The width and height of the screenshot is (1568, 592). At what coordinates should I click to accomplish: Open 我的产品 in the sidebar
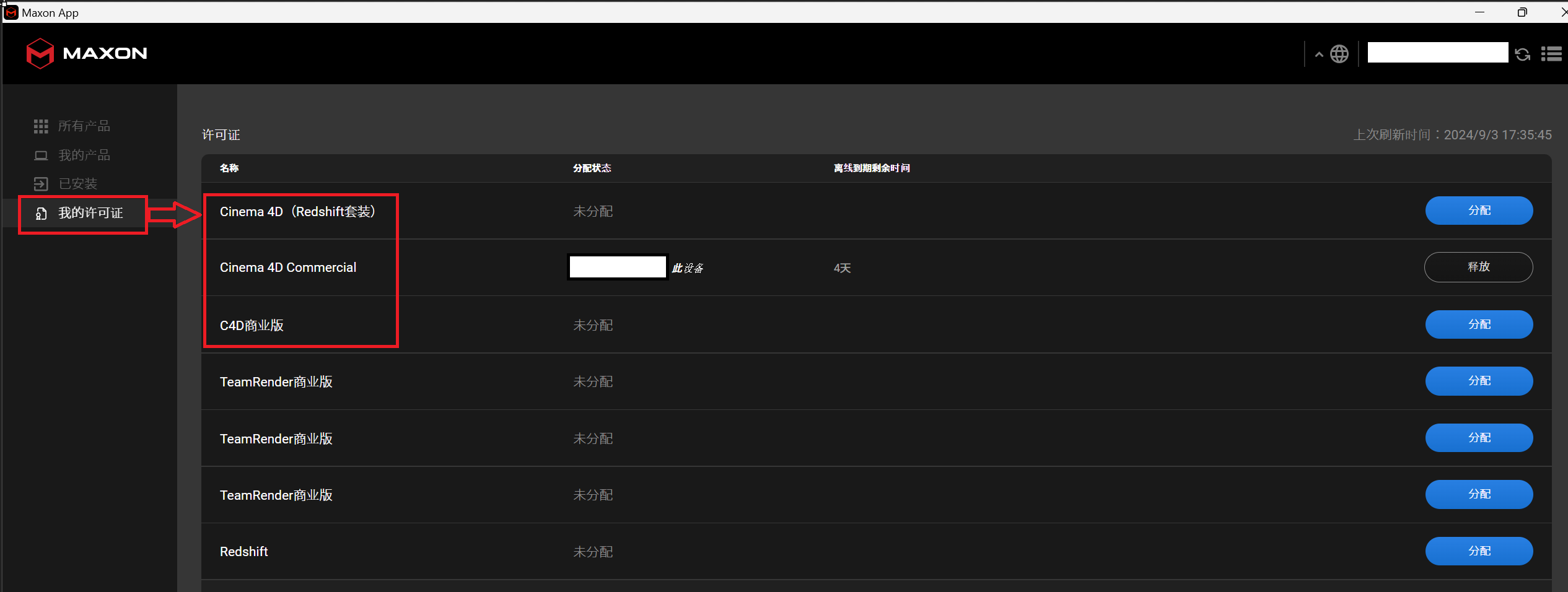(x=84, y=155)
